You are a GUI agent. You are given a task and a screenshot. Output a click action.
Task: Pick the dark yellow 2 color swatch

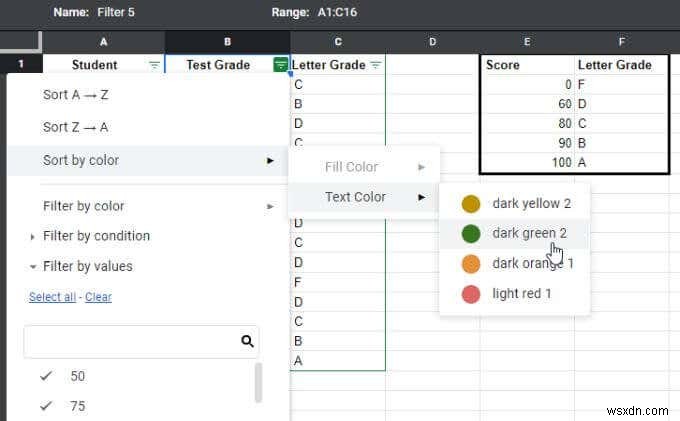tap(471, 204)
